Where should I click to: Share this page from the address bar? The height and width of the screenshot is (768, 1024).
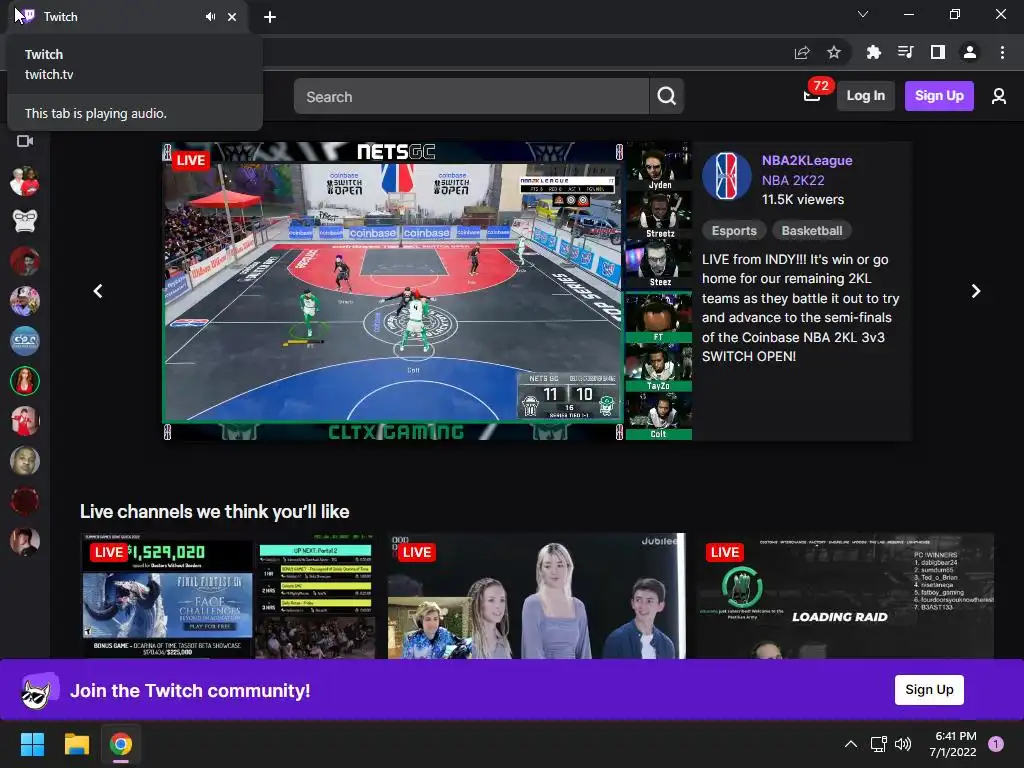pyautogui.click(x=802, y=52)
